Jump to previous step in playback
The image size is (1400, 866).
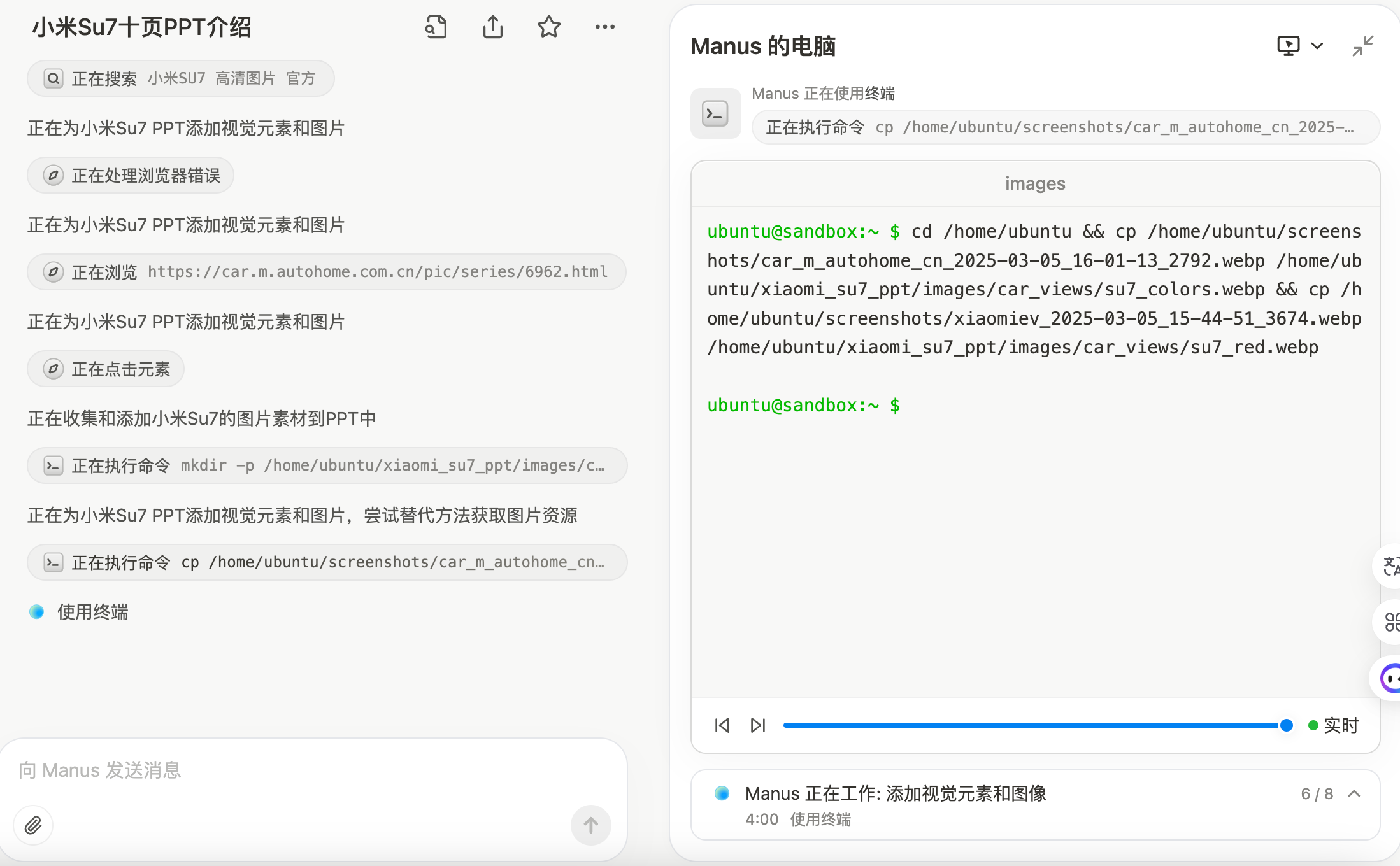tap(722, 725)
